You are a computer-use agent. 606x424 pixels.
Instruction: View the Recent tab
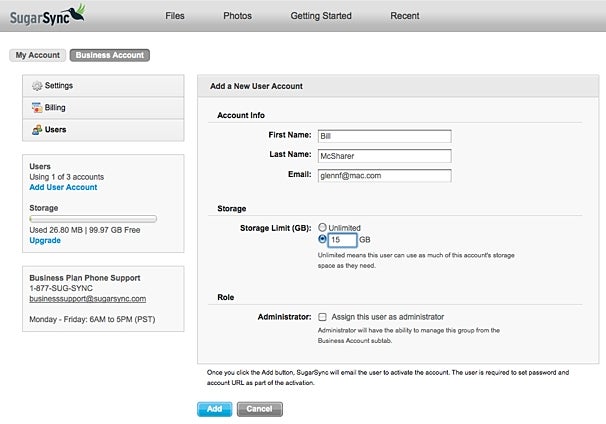405,16
